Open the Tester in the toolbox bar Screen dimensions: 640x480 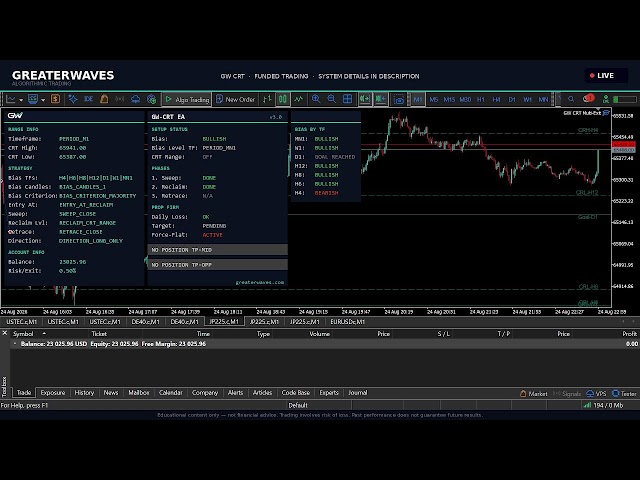[624, 393]
